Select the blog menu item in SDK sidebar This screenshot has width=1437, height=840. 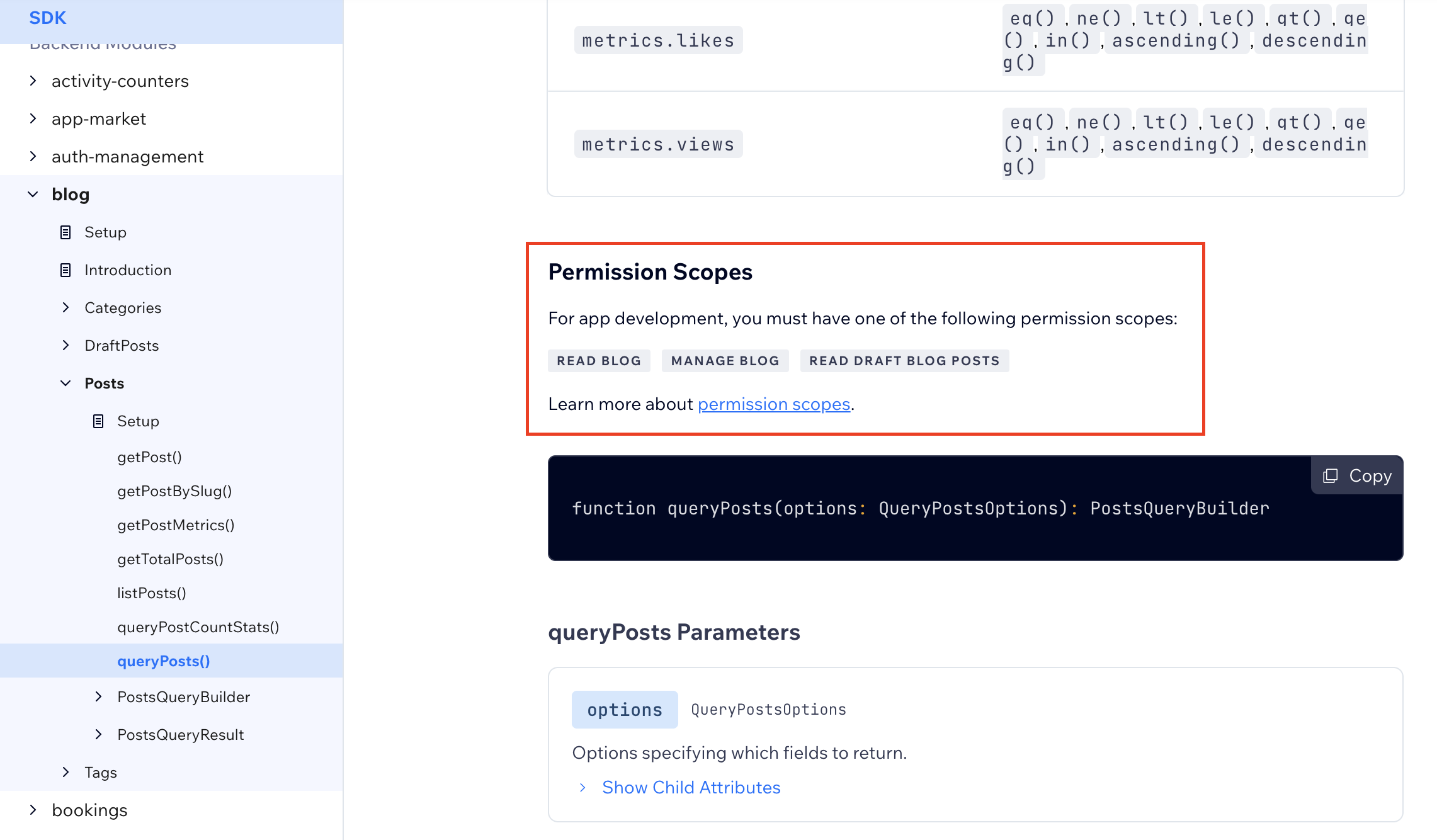click(70, 194)
